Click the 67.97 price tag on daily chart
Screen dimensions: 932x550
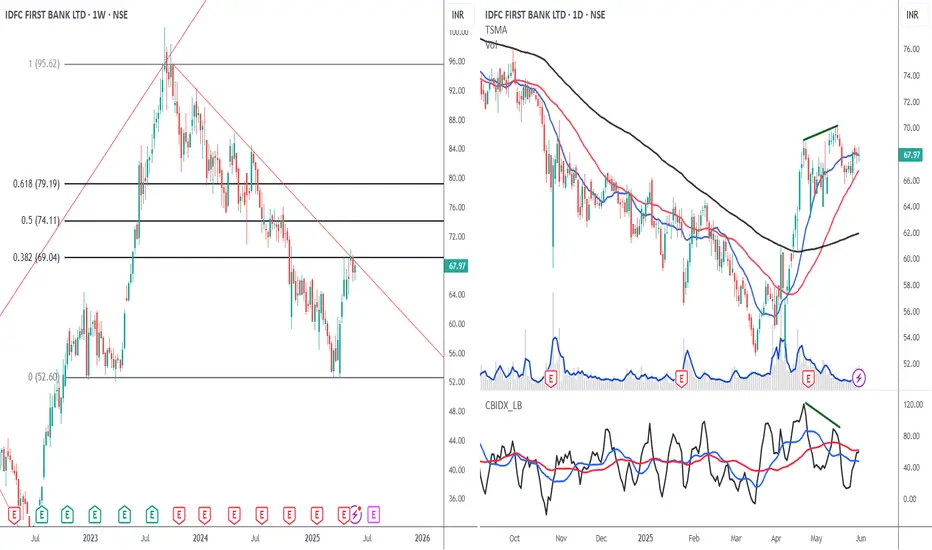[911, 155]
